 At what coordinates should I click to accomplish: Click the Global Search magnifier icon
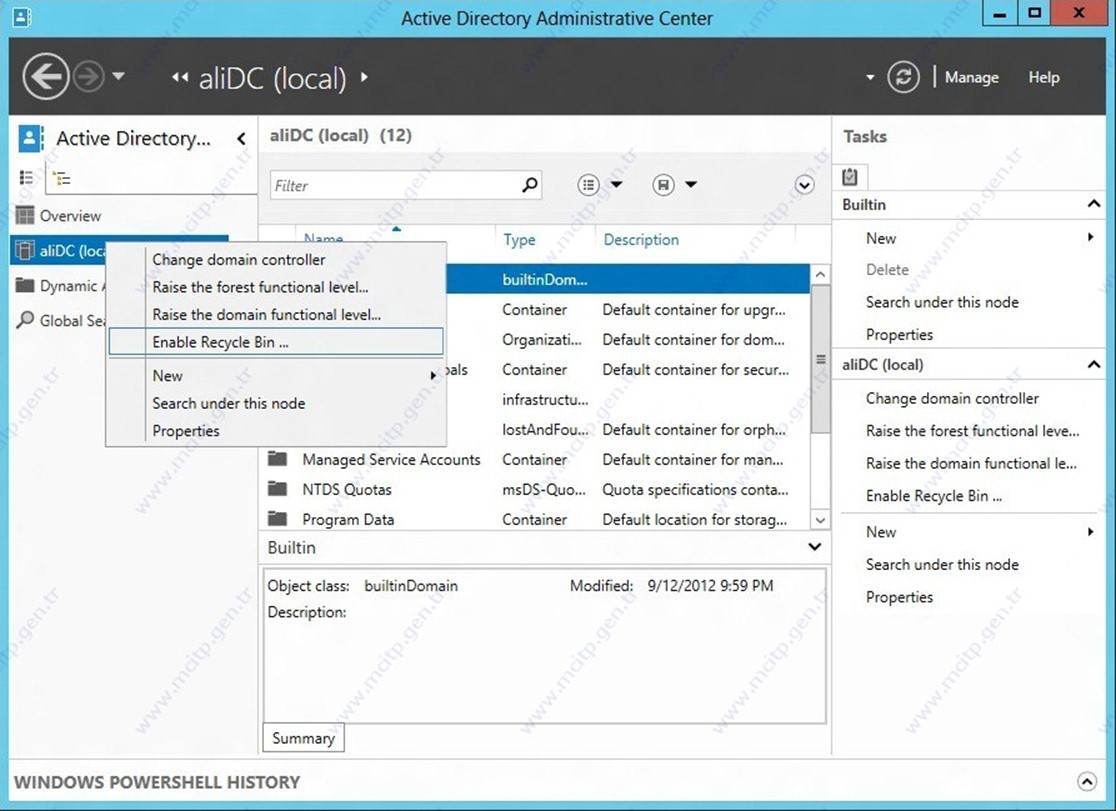coord(25,320)
